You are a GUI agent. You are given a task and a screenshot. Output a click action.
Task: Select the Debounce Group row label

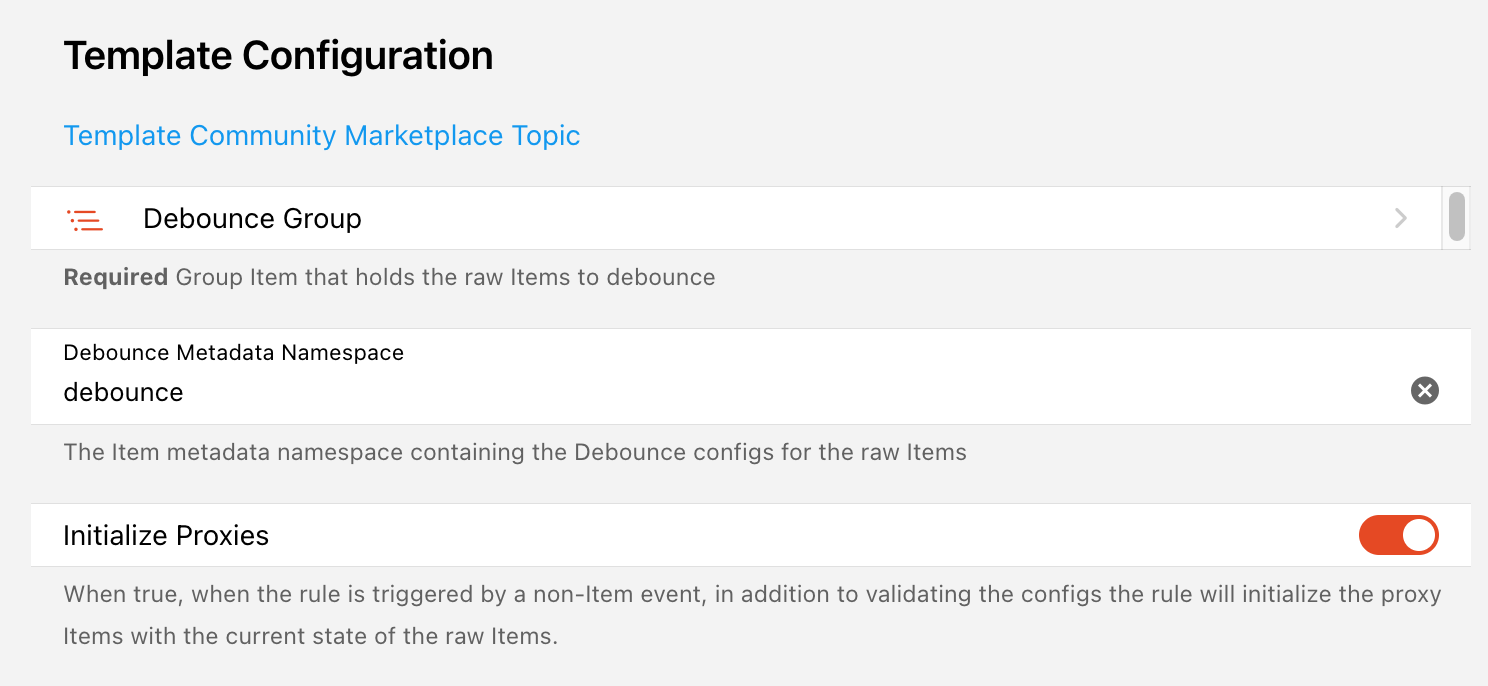point(252,219)
